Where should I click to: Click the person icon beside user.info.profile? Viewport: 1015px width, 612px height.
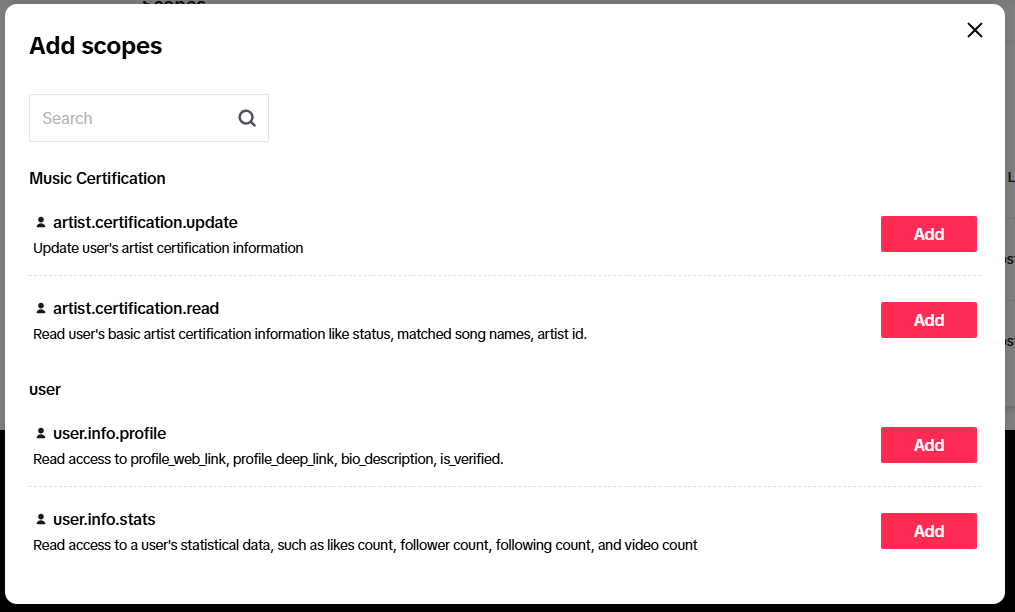point(41,433)
